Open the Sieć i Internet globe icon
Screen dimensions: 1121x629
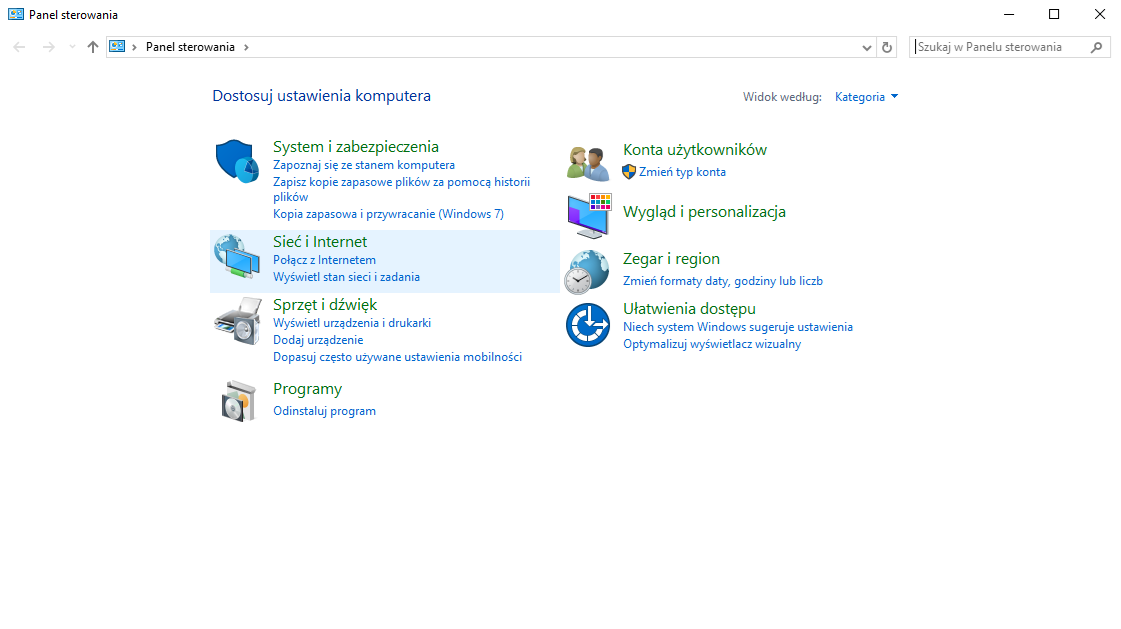click(x=236, y=258)
